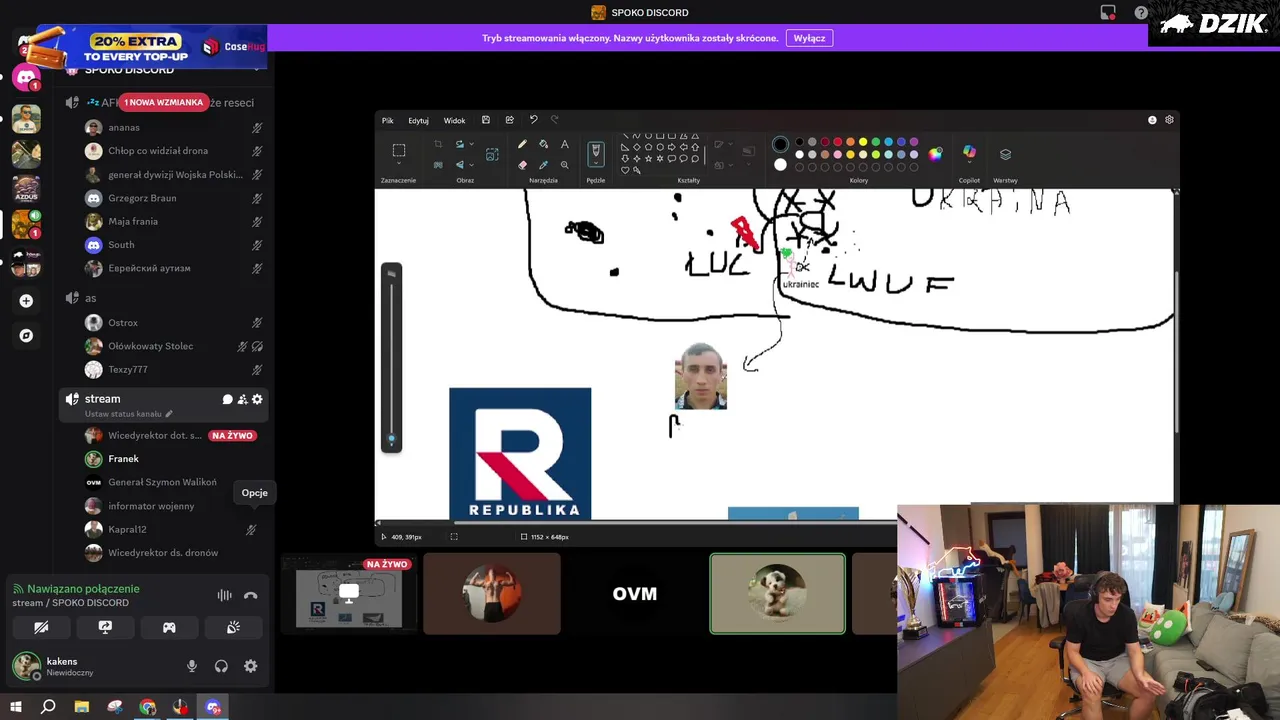Open Windows taskbar search icon
The height and width of the screenshot is (720, 1280).
[48, 707]
